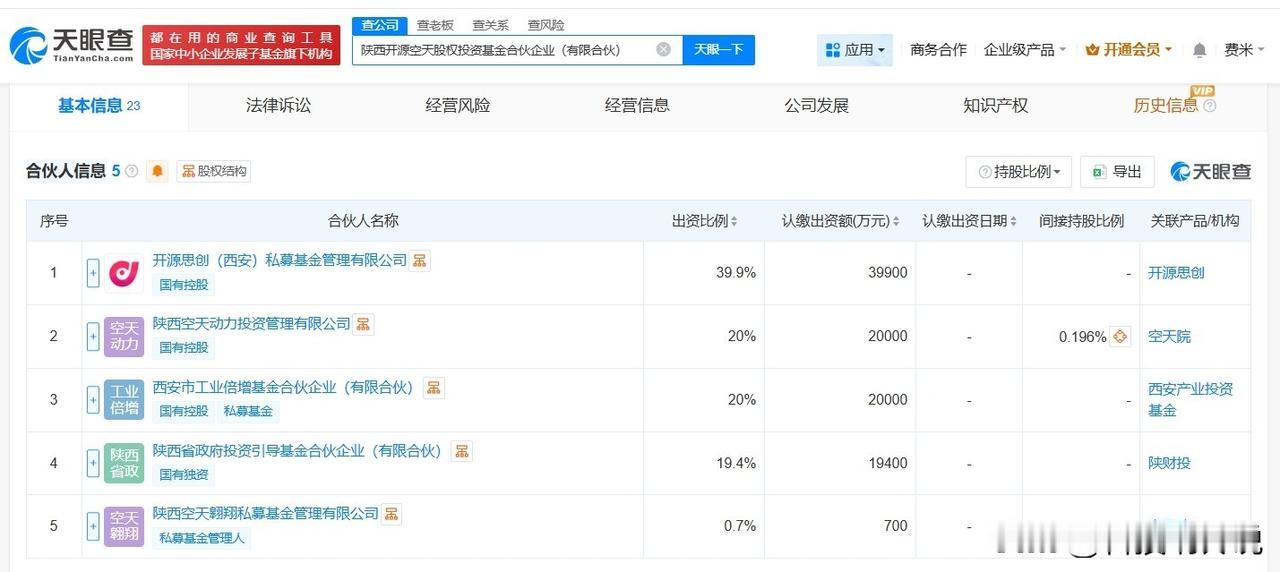Screen dimensions: 1280x572
Task: Select the 查公司 search mode tab
Action: (x=380, y=25)
